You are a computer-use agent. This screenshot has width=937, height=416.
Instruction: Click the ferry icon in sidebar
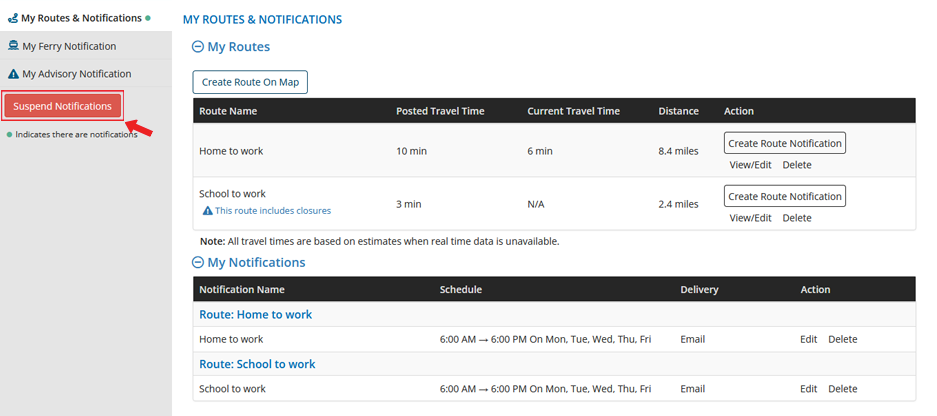[13, 46]
